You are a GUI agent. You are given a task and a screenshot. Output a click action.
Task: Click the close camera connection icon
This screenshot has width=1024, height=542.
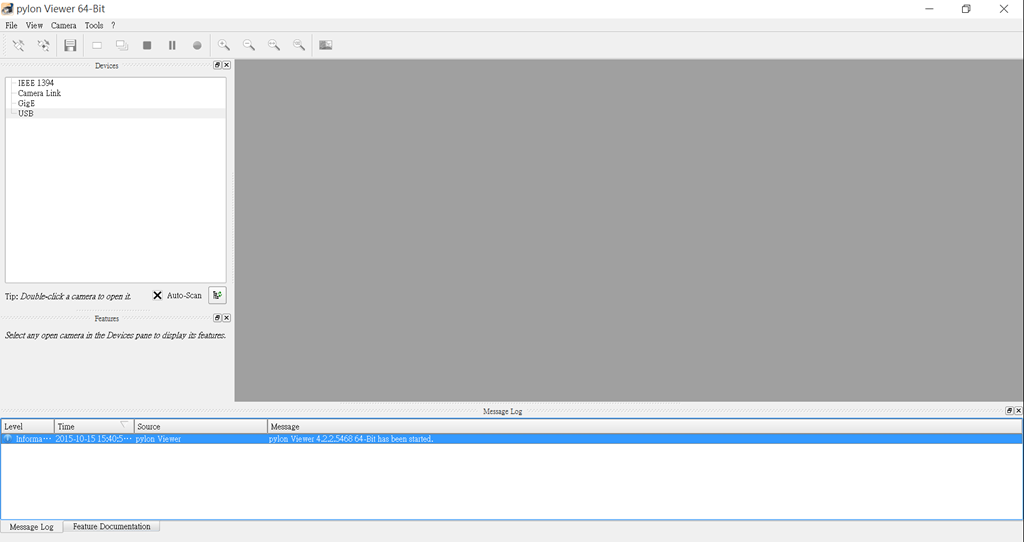(x=43, y=45)
